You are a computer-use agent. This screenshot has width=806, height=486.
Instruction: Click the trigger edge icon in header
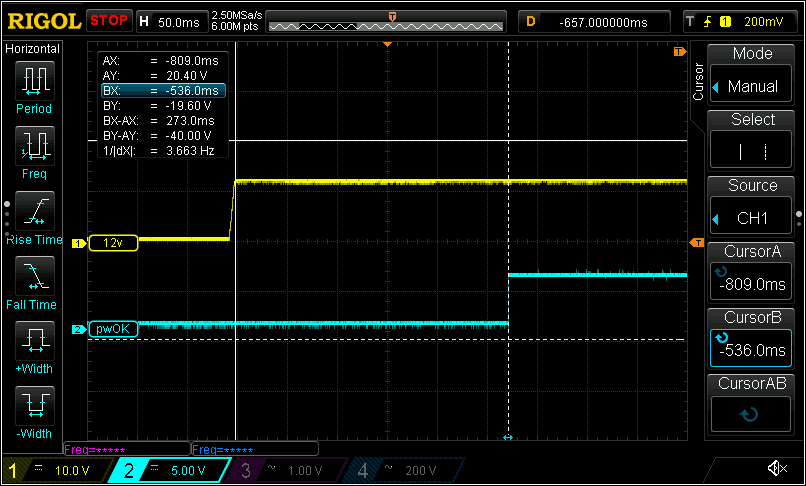[708, 22]
